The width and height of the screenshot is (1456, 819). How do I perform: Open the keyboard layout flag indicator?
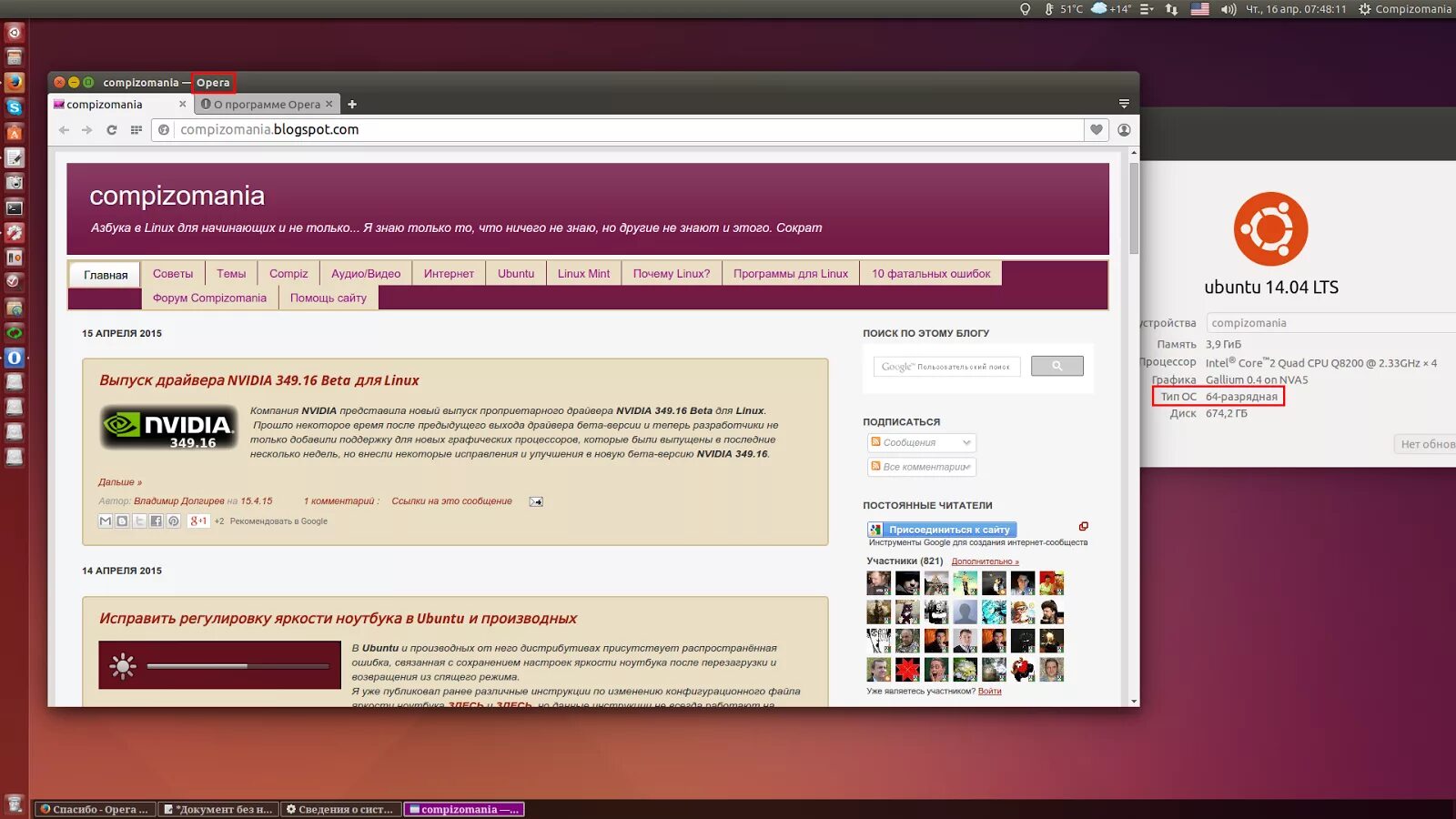click(x=1200, y=9)
